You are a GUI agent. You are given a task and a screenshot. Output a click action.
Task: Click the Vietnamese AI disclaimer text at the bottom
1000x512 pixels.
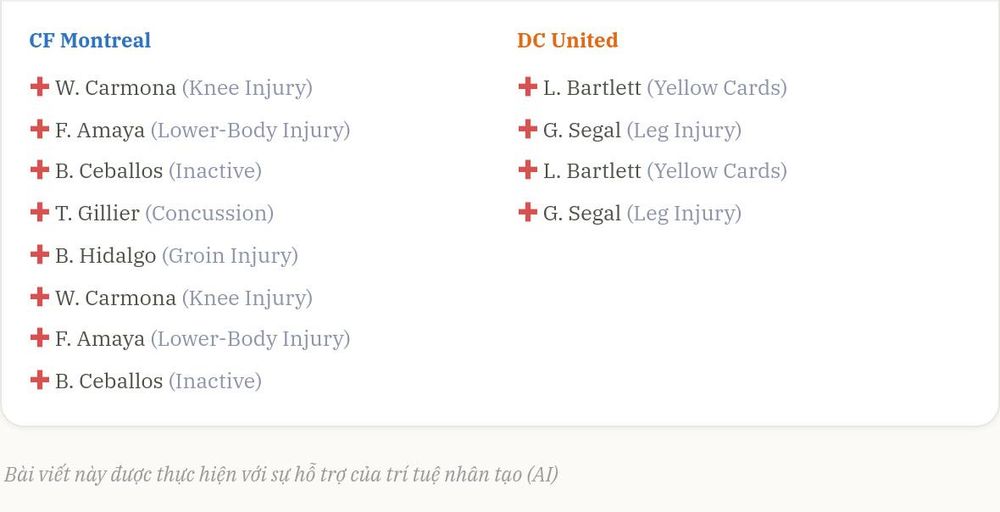pos(281,474)
